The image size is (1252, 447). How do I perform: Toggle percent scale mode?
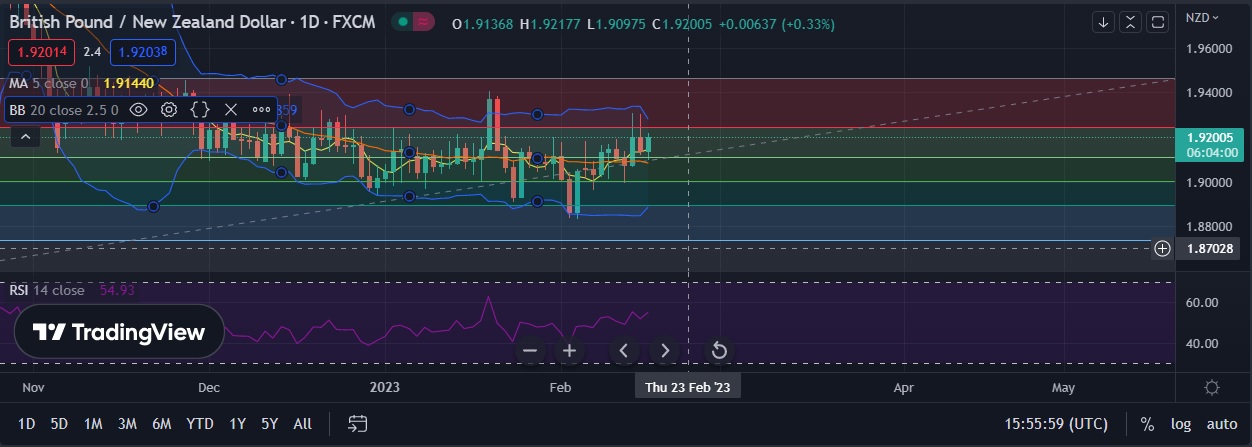point(1147,424)
